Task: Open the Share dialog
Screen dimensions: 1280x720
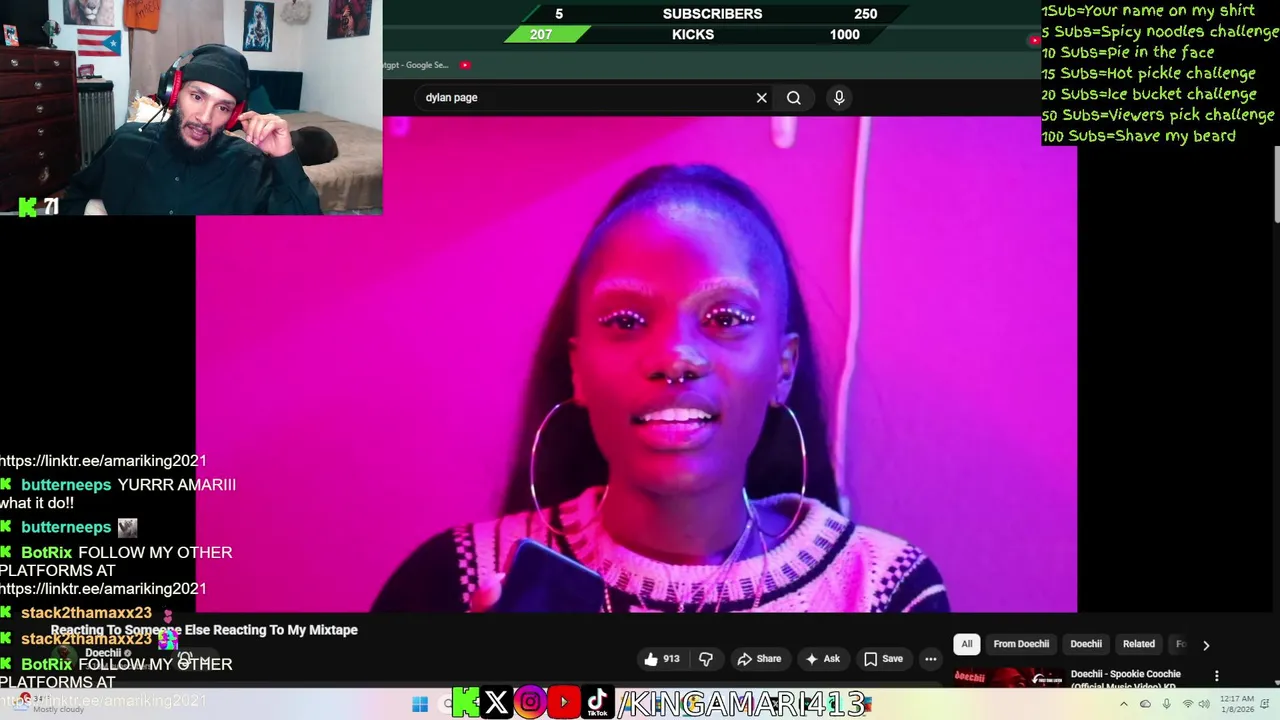Action: click(759, 659)
